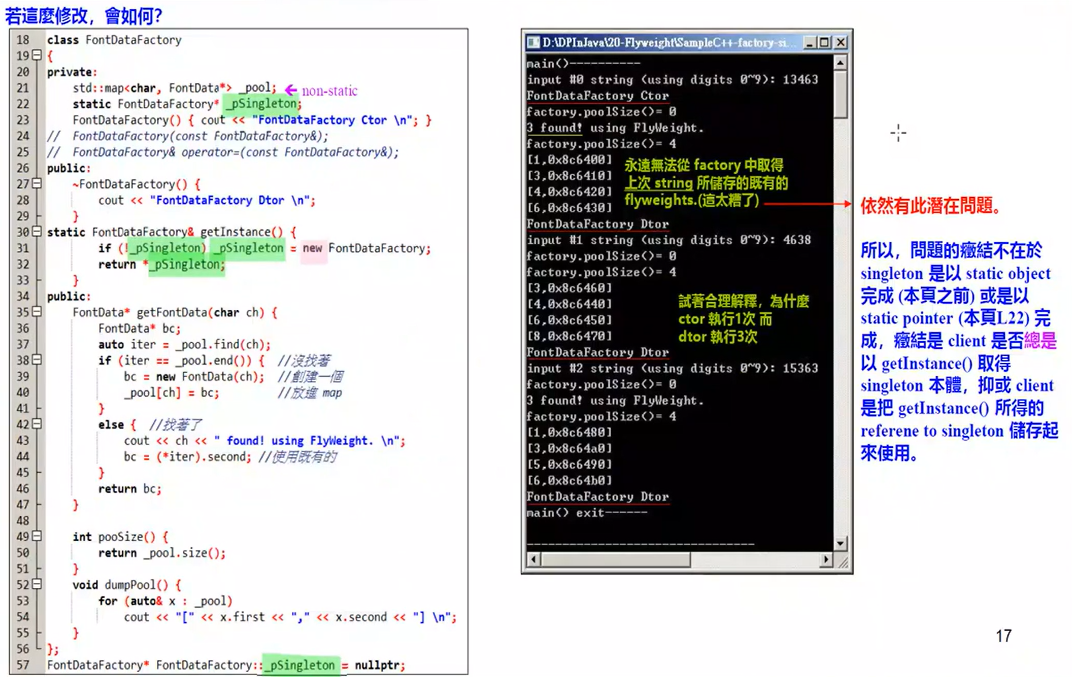The image size is (1072, 677).
Task: Click the 'private:' keyword on line 20
Action: click(x=72, y=72)
